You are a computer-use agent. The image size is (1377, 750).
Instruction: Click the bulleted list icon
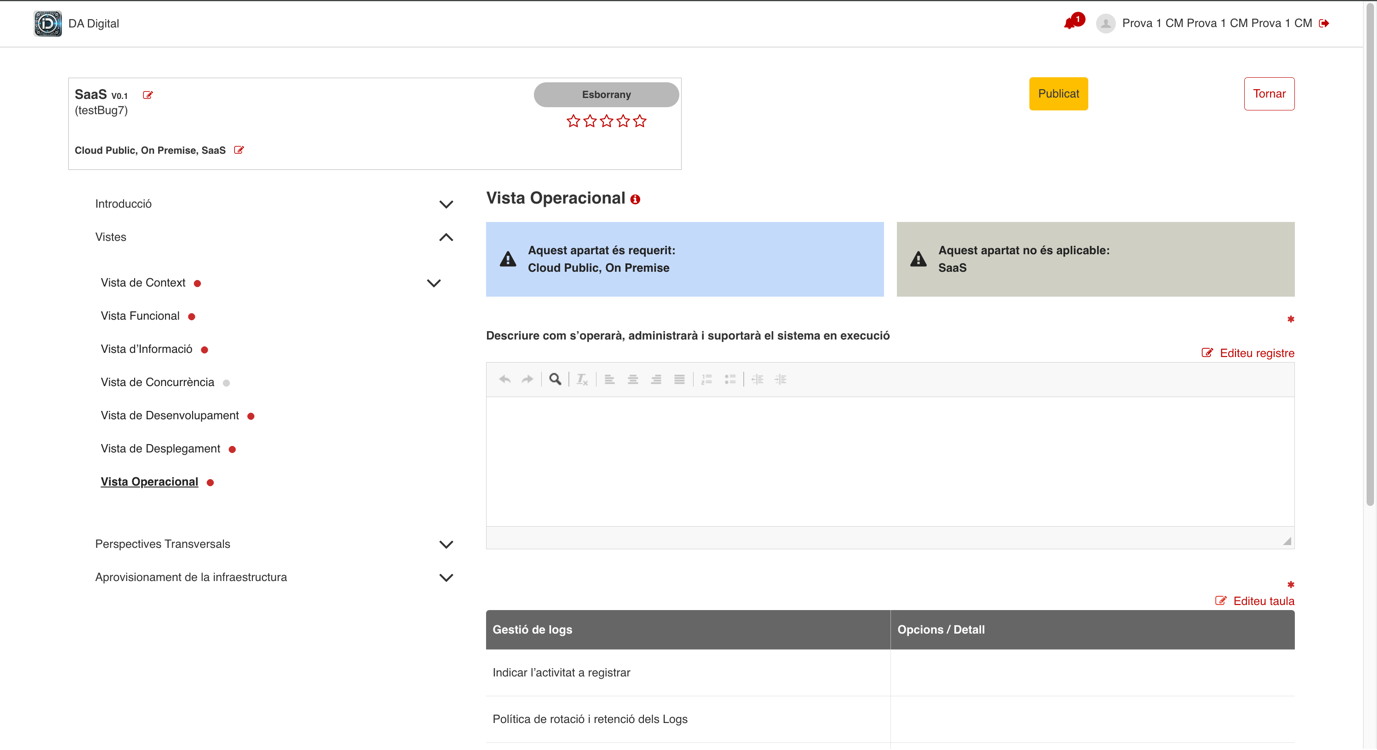click(x=730, y=380)
